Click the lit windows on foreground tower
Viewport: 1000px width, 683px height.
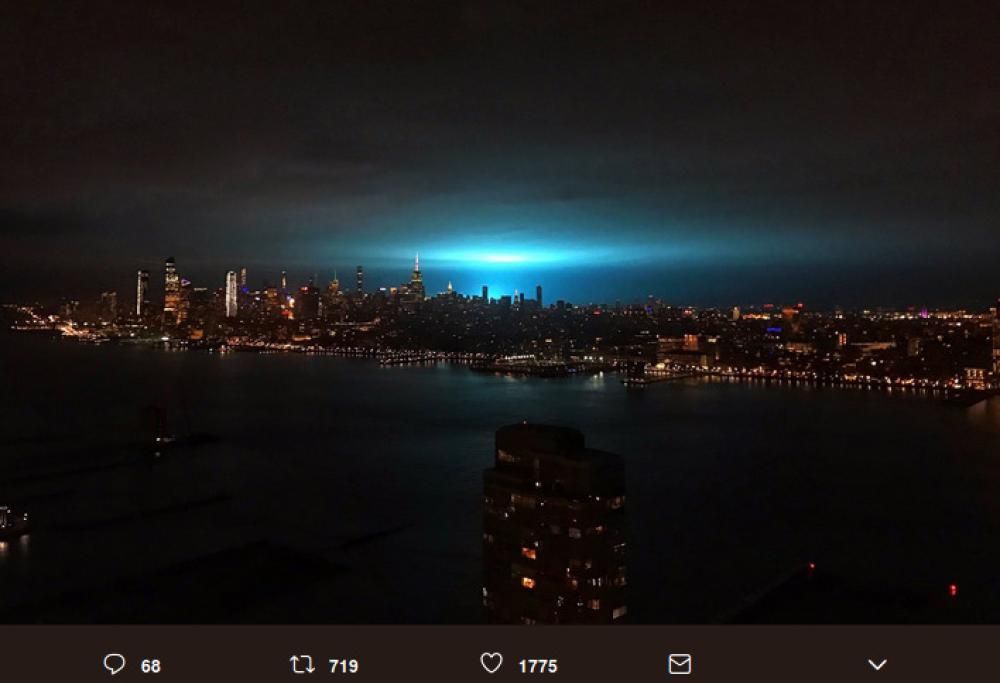tap(529, 553)
